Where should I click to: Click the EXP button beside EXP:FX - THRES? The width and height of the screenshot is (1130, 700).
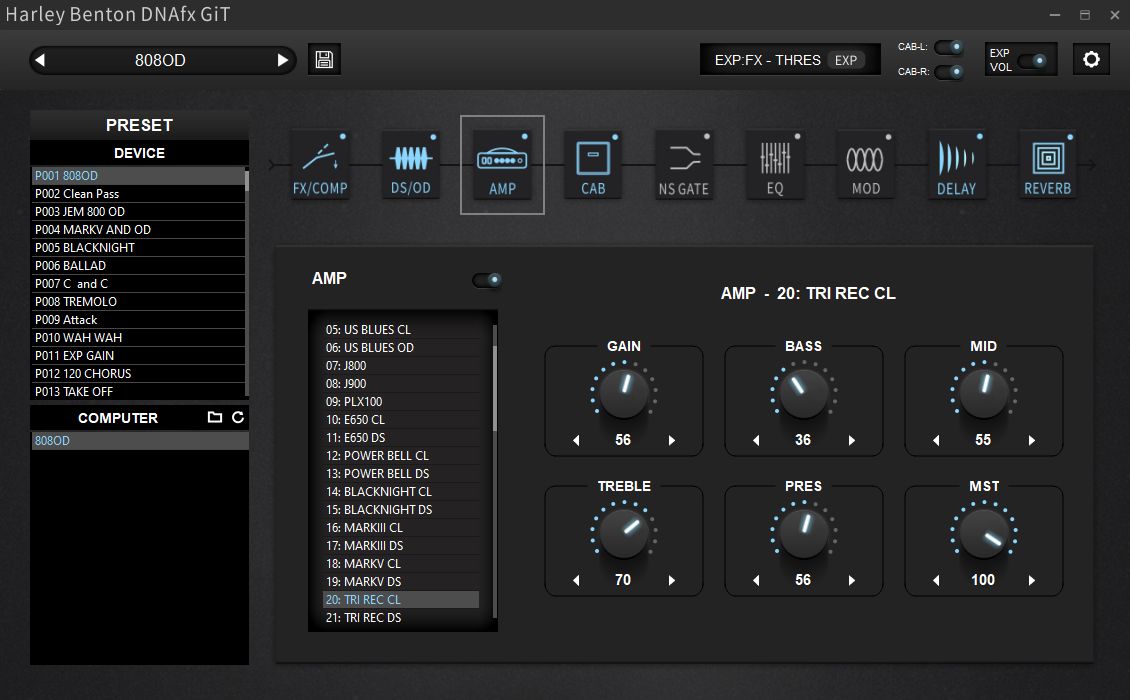pos(846,61)
